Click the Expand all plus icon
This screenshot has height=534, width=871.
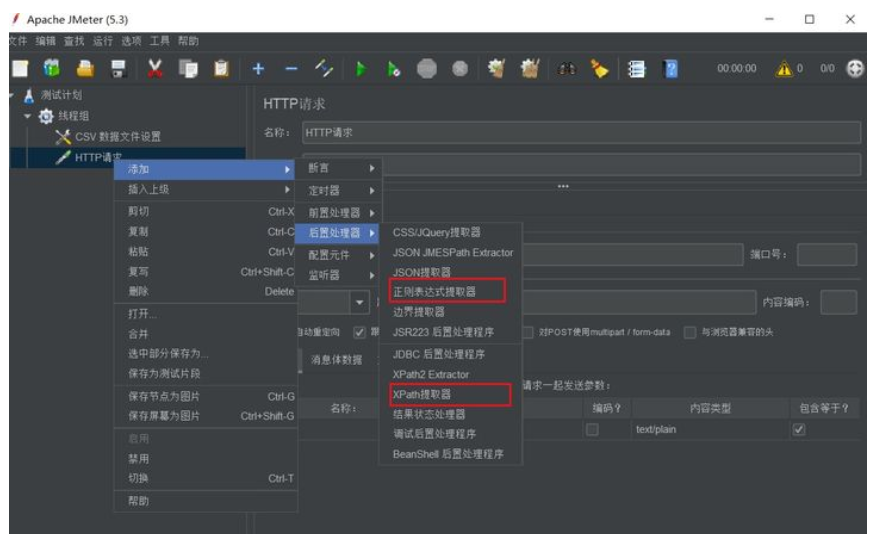[x=258, y=69]
